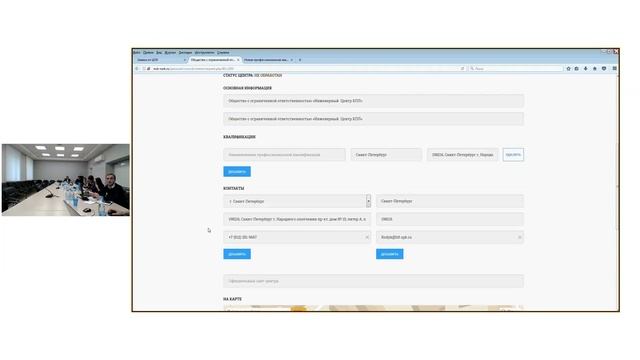Open the Закладки menu
This screenshot has height=360, width=640.
click(185, 53)
